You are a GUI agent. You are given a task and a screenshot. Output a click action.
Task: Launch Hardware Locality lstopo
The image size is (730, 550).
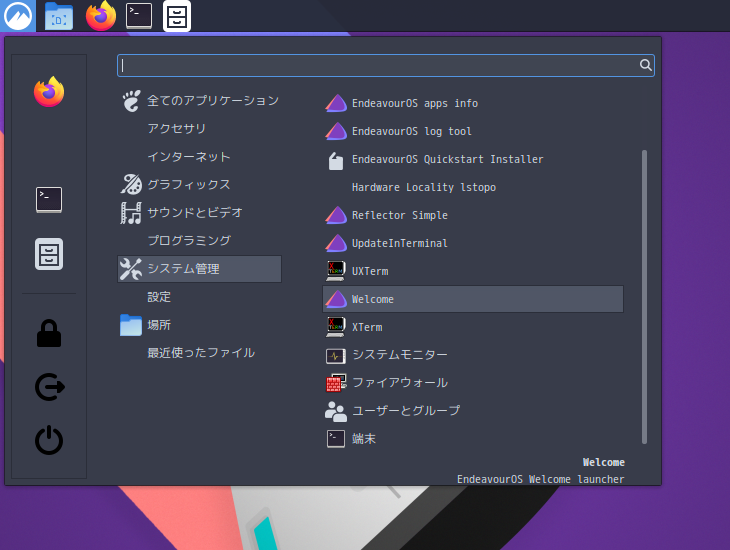pos(473,187)
